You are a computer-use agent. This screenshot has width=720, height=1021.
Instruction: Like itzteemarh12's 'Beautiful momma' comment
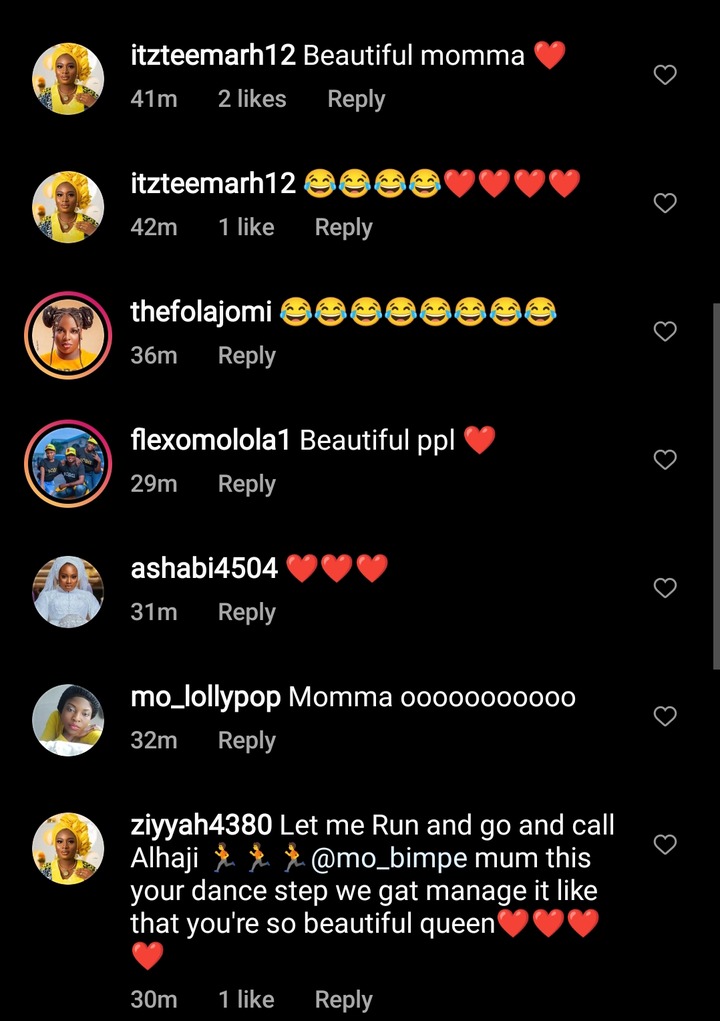[665, 75]
